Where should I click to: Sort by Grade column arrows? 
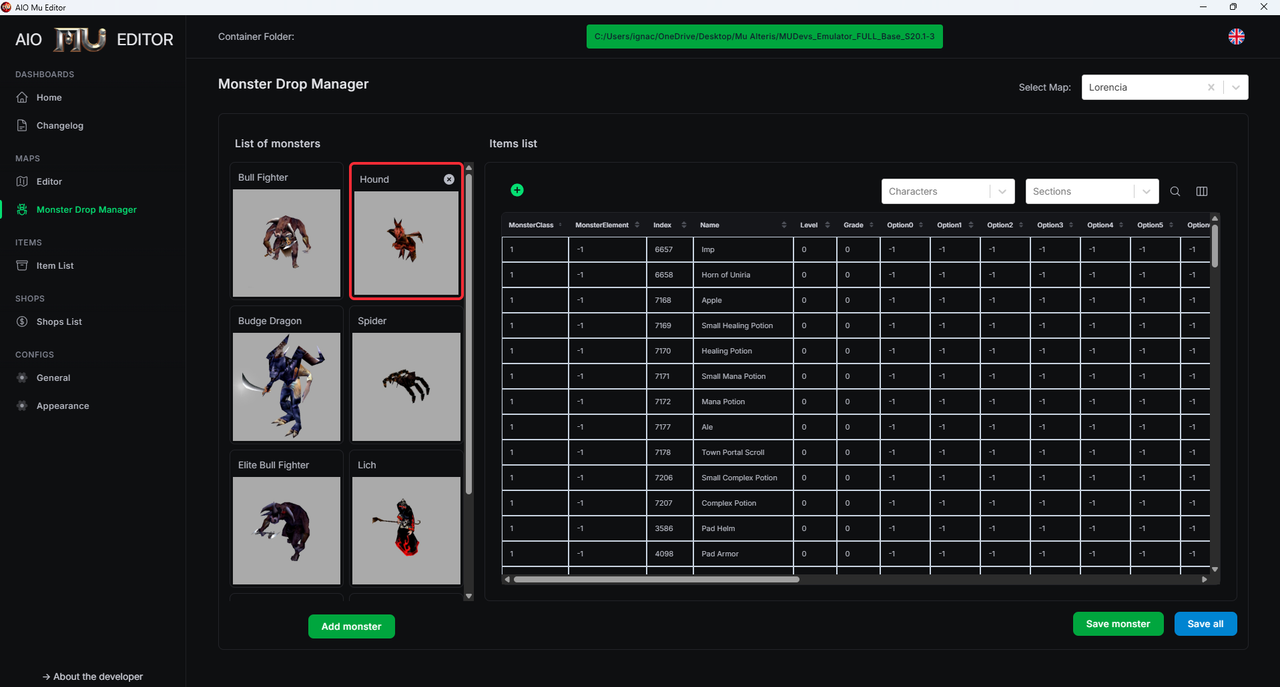pyautogui.click(x=872, y=225)
